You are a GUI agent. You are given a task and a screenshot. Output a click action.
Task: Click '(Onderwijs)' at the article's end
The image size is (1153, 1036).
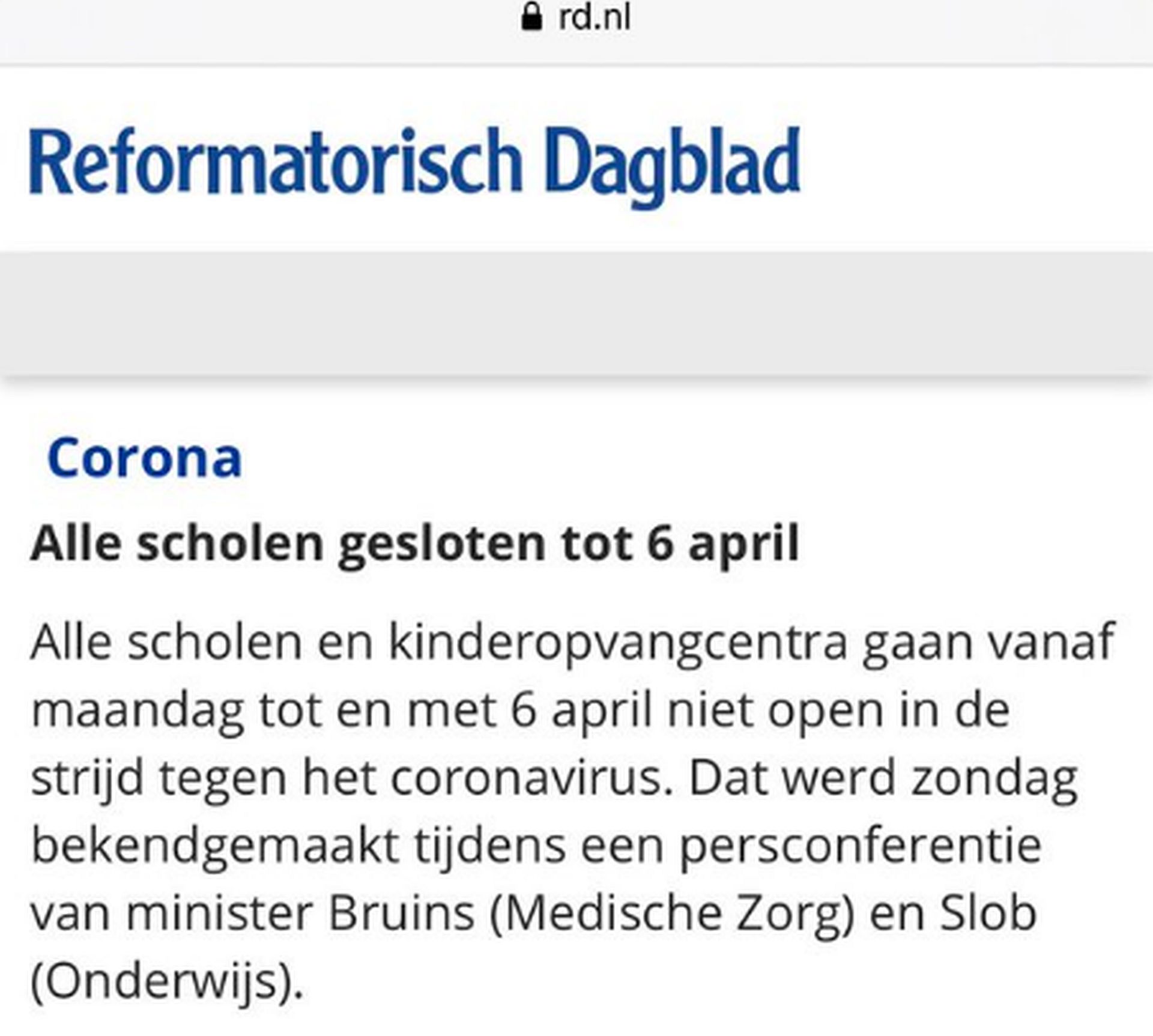pyautogui.click(x=166, y=981)
